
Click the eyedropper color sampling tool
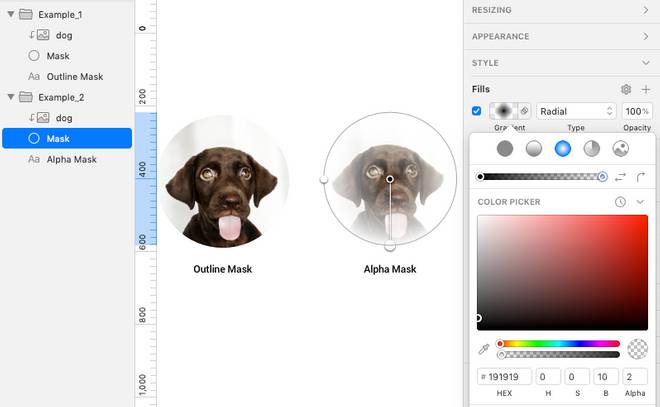point(485,349)
